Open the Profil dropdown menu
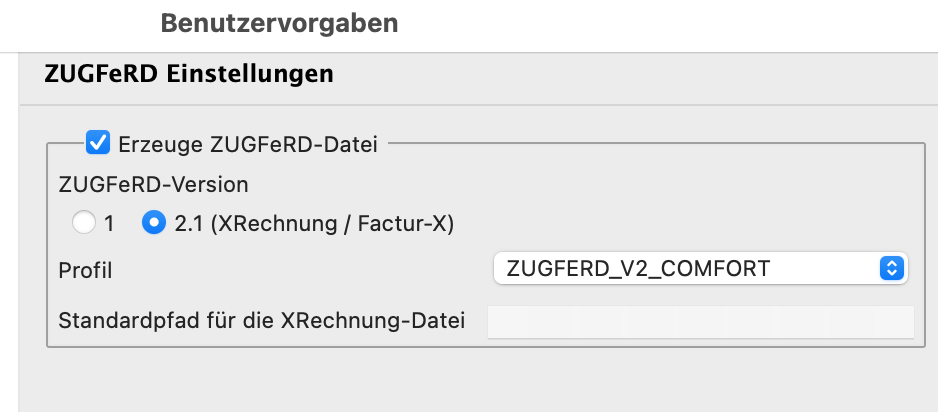The height and width of the screenshot is (412, 938). pos(701,268)
